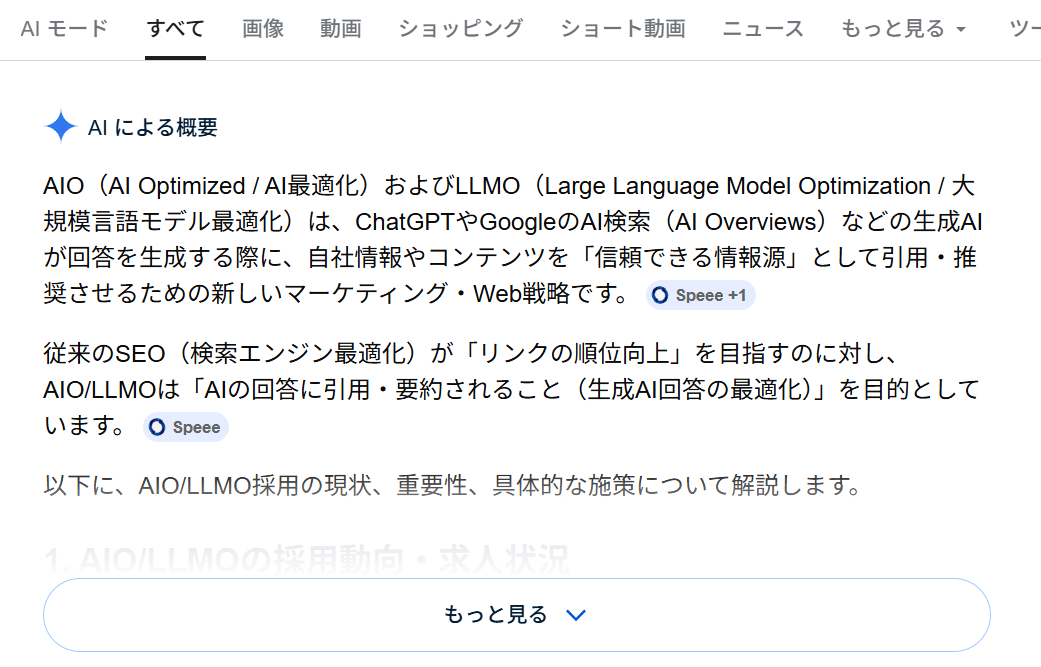This screenshot has height=667, width=1041.
Task: Open the 画像 search tab
Action: (263, 29)
